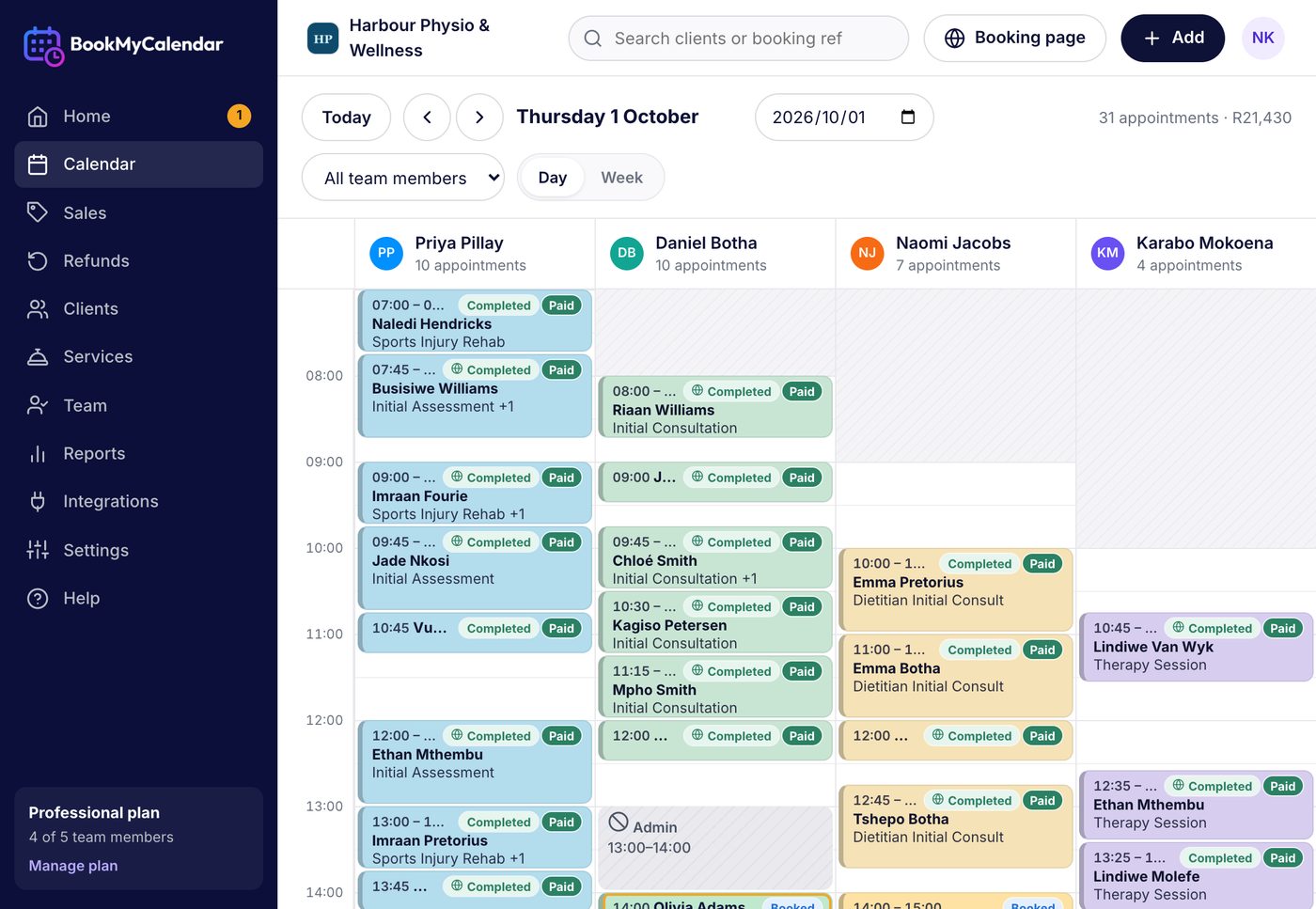The height and width of the screenshot is (909, 1316).
Task: Click the calendar picker icon in date field
Action: click(908, 118)
